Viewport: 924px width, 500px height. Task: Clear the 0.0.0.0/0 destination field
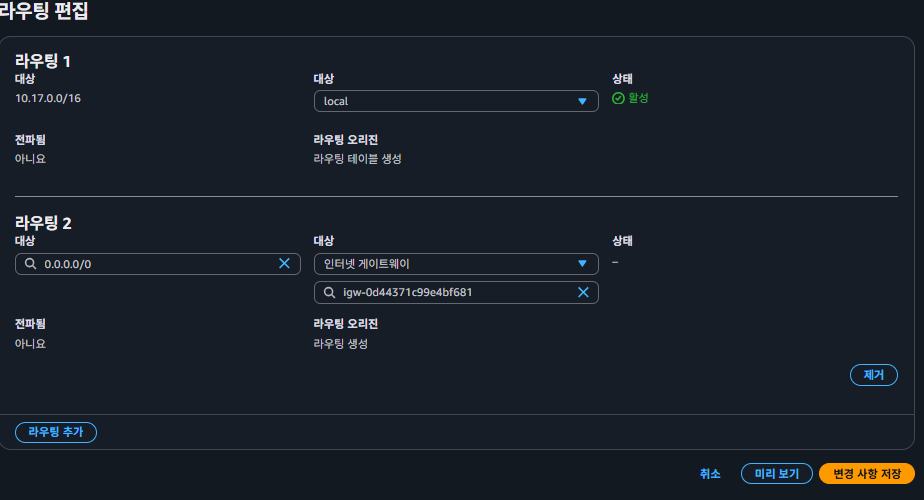284,263
